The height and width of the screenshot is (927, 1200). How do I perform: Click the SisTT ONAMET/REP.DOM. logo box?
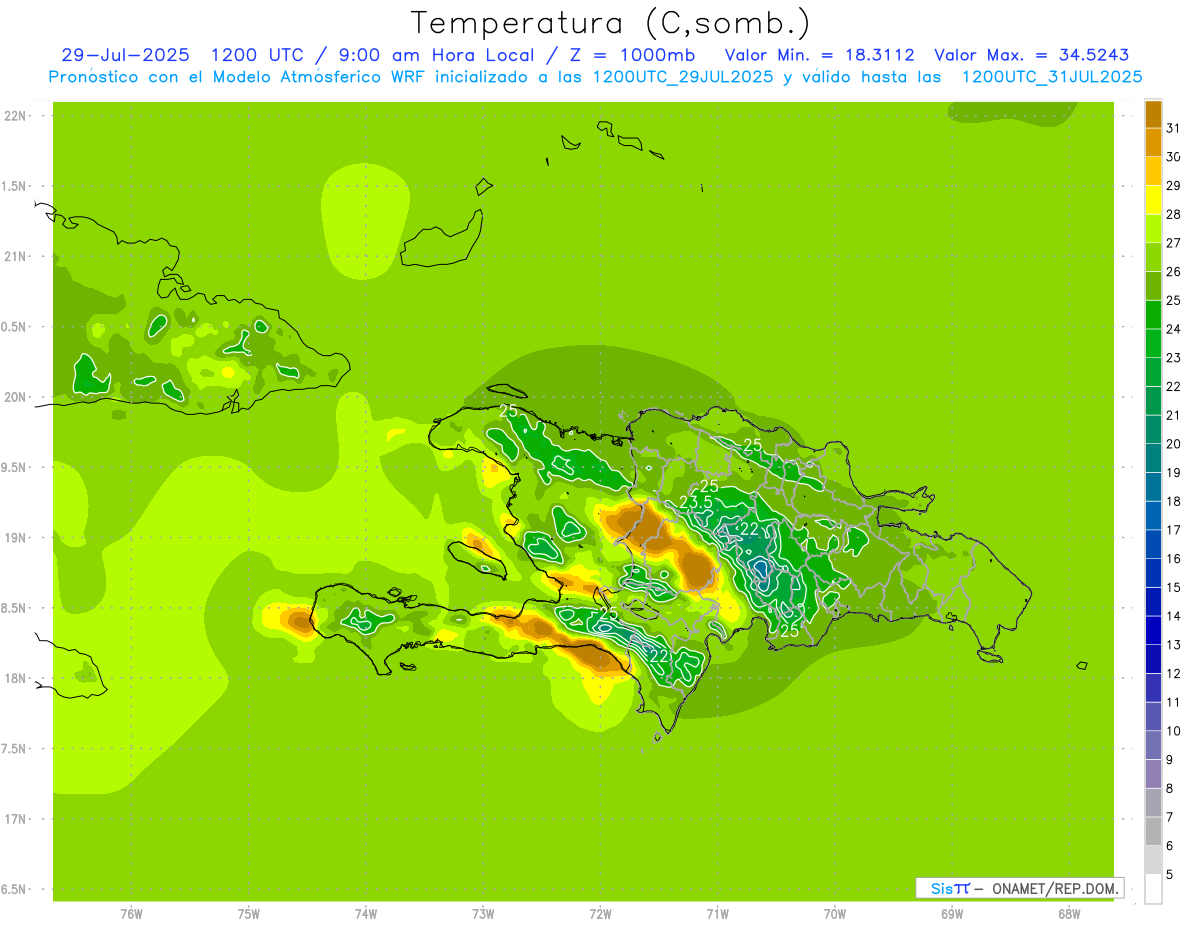coord(1019,888)
